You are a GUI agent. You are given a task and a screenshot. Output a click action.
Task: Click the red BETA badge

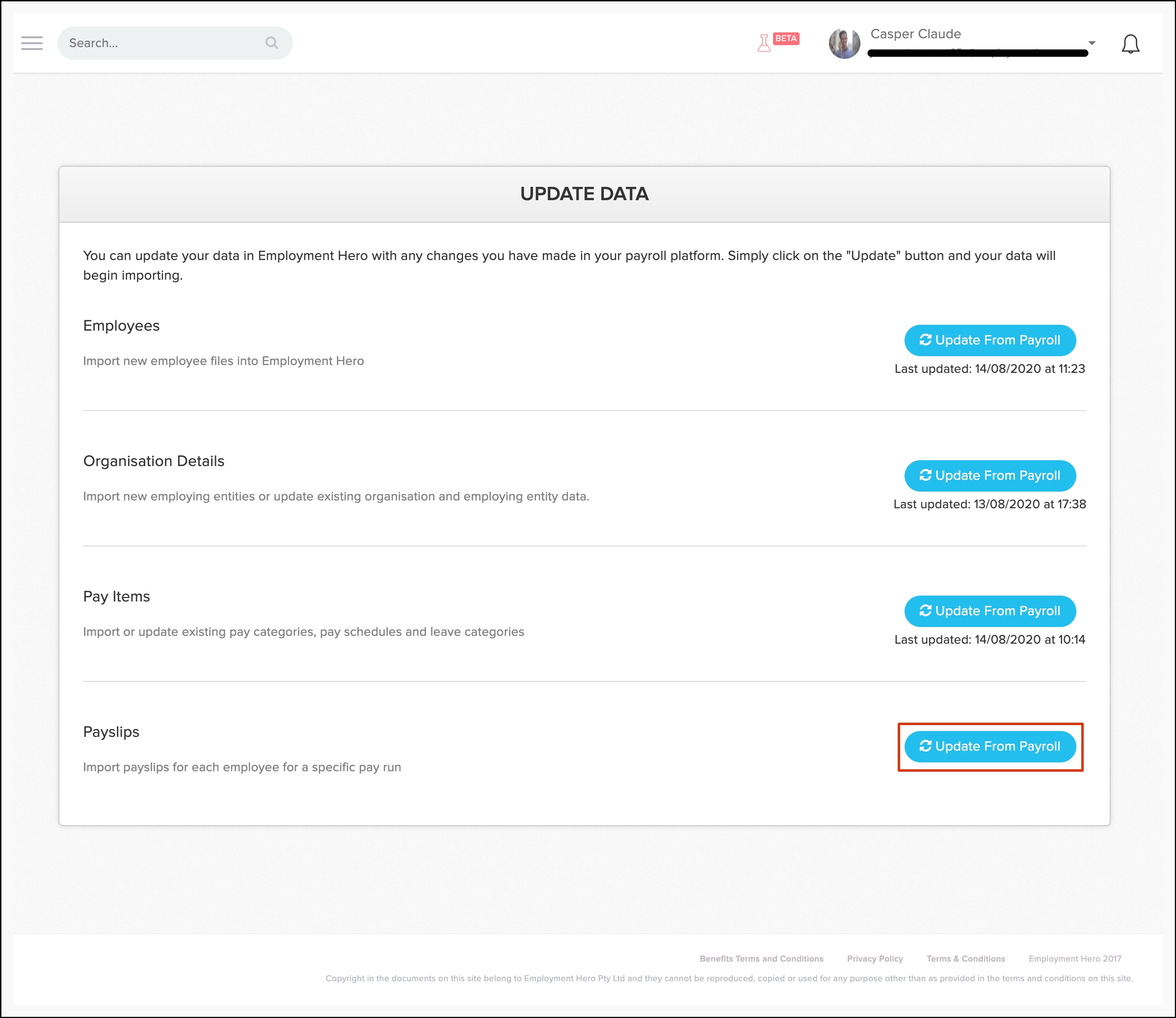(x=786, y=39)
